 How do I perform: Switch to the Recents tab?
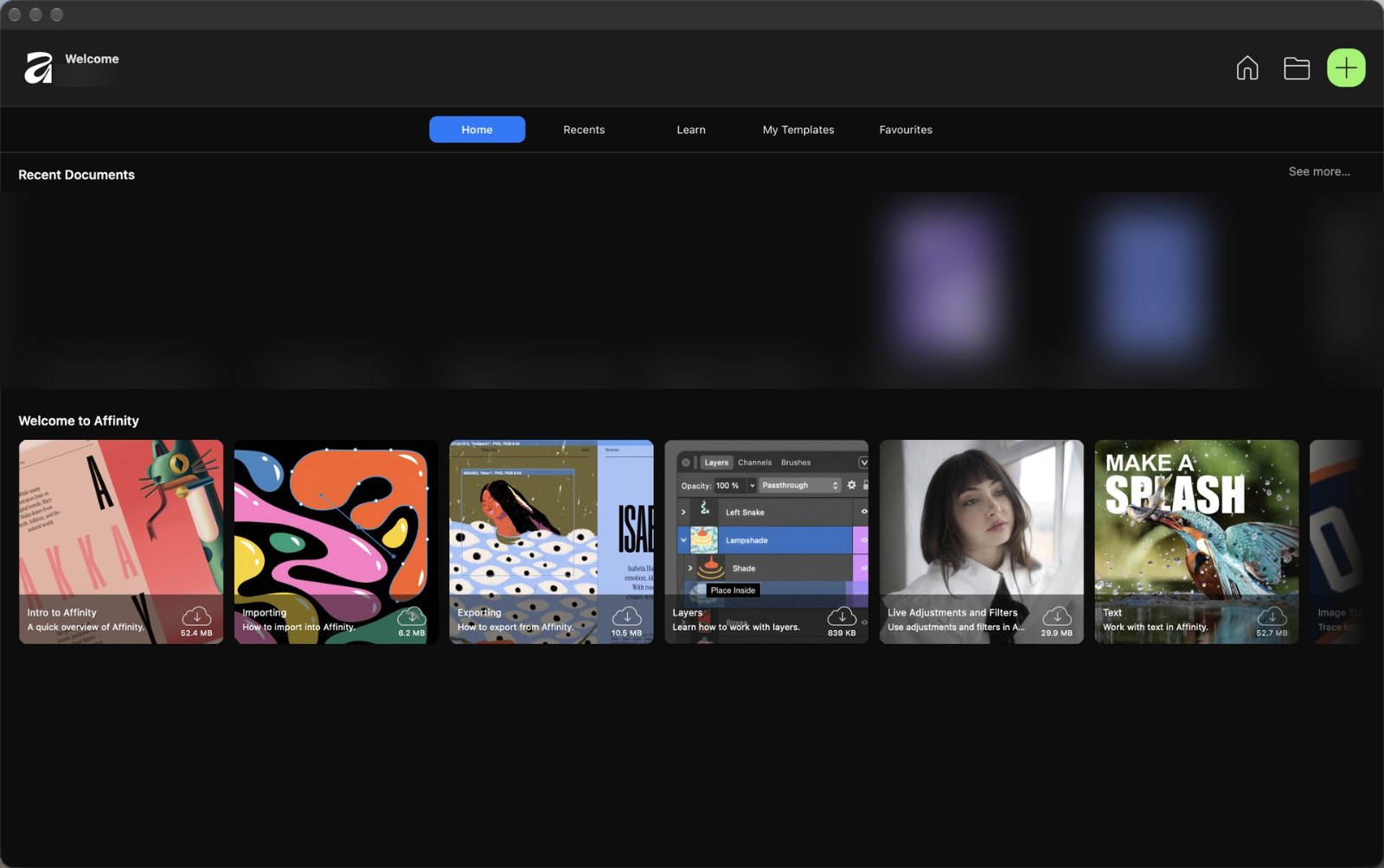(584, 130)
